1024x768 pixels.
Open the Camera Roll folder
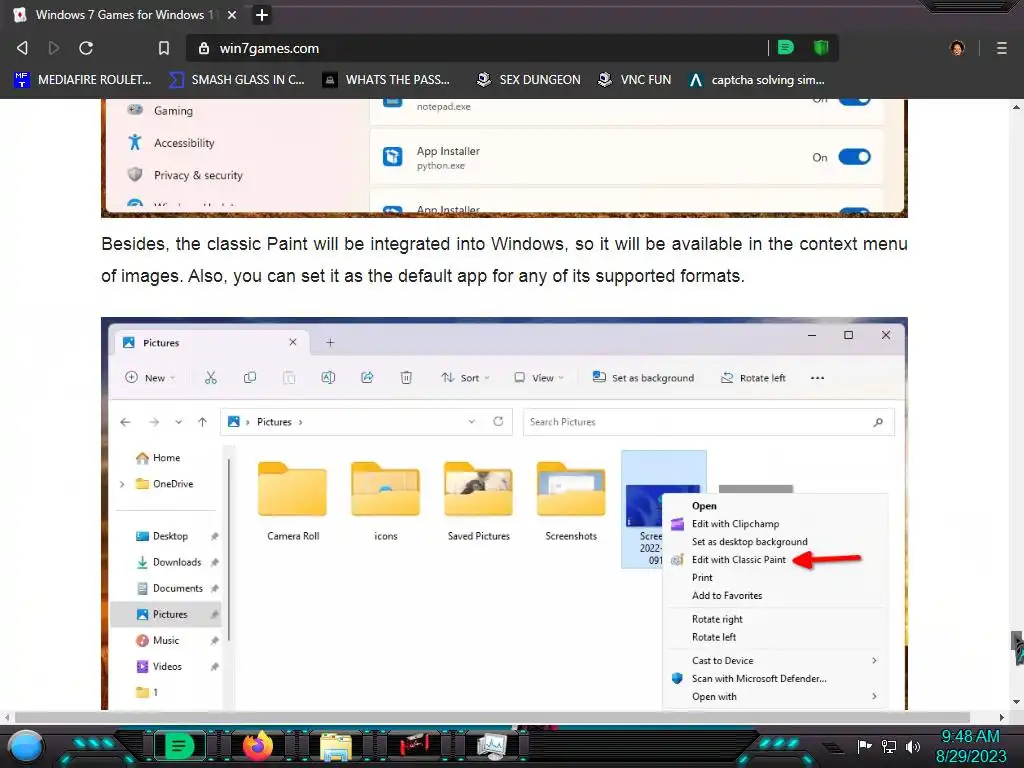(x=293, y=502)
